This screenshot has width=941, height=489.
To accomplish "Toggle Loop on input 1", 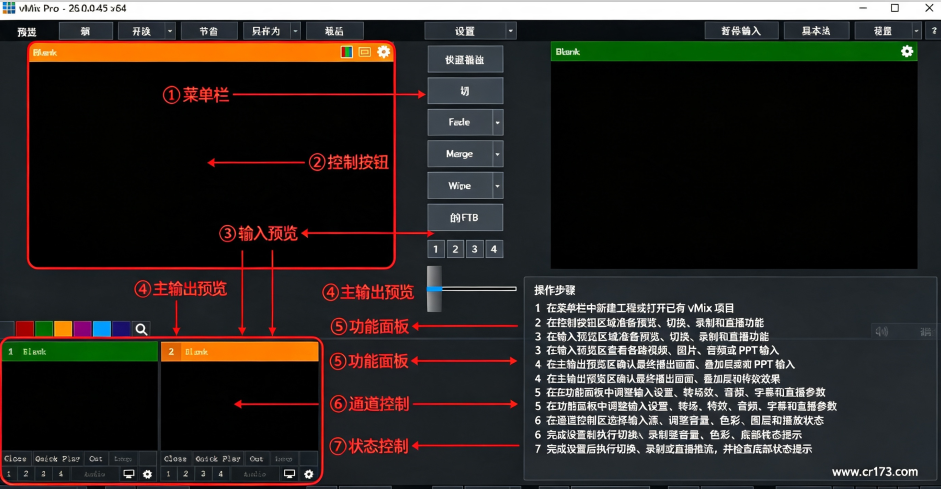I will point(123,459).
